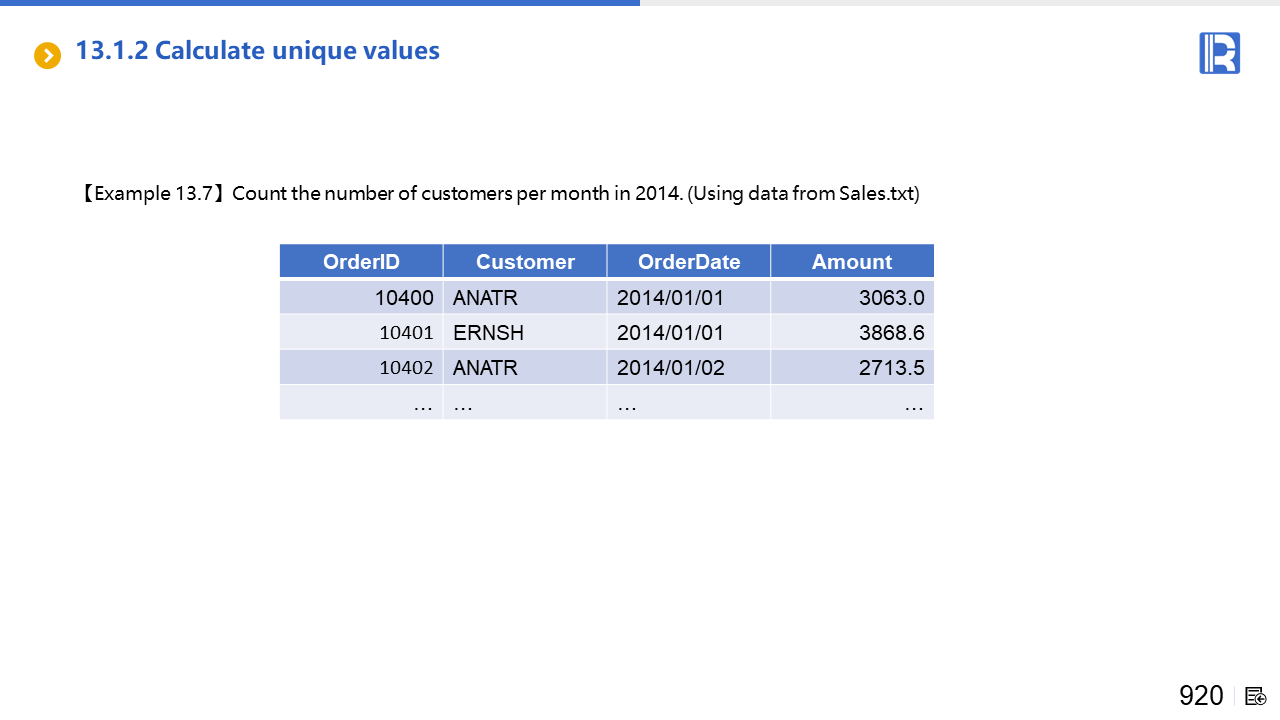Select the ERNSH customer cell
The width and height of the screenshot is (1280, 720).
point(525,333)
